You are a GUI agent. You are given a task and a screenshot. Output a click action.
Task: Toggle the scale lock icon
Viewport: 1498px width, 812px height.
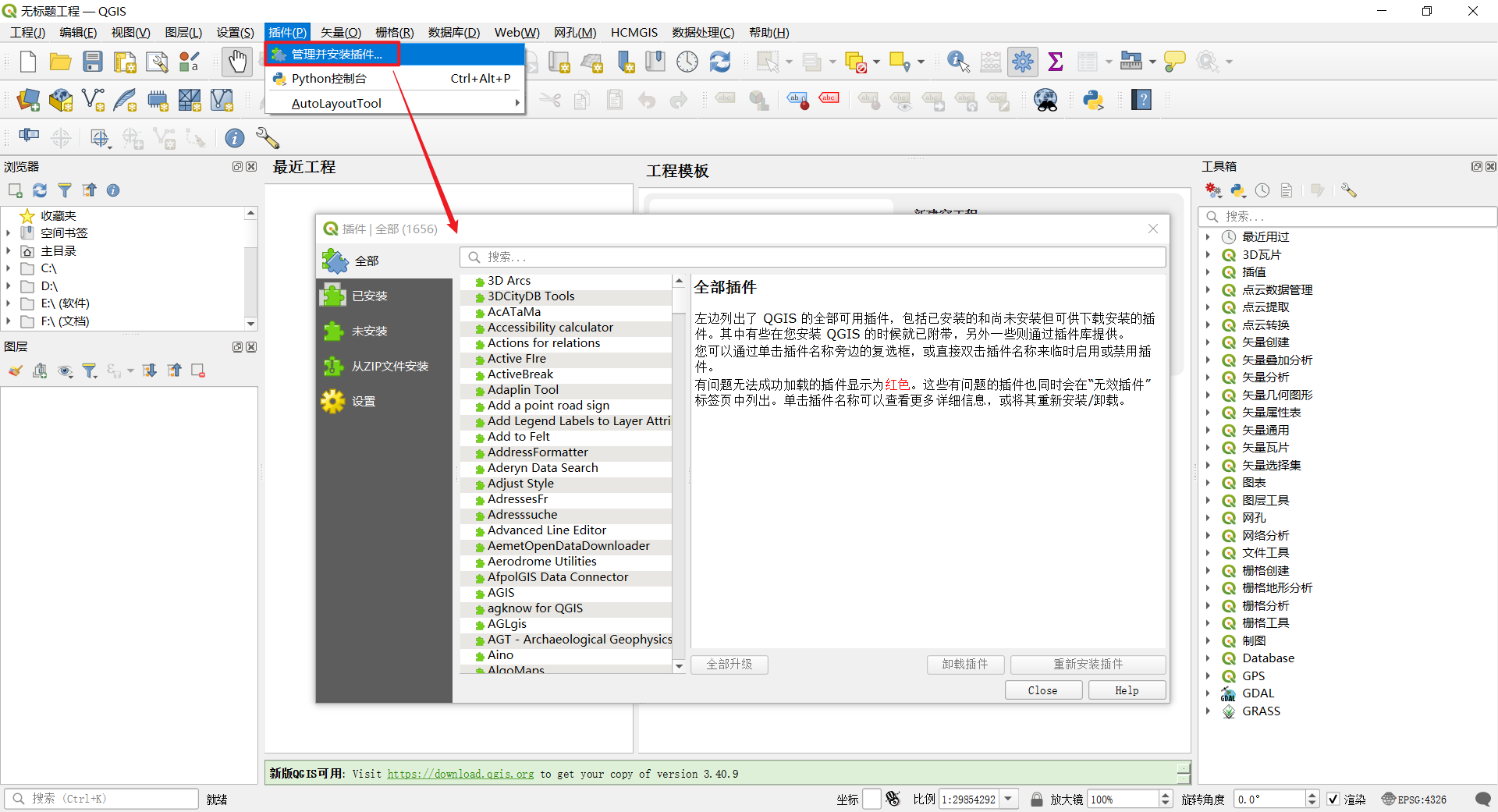(x=1036, y=799)
